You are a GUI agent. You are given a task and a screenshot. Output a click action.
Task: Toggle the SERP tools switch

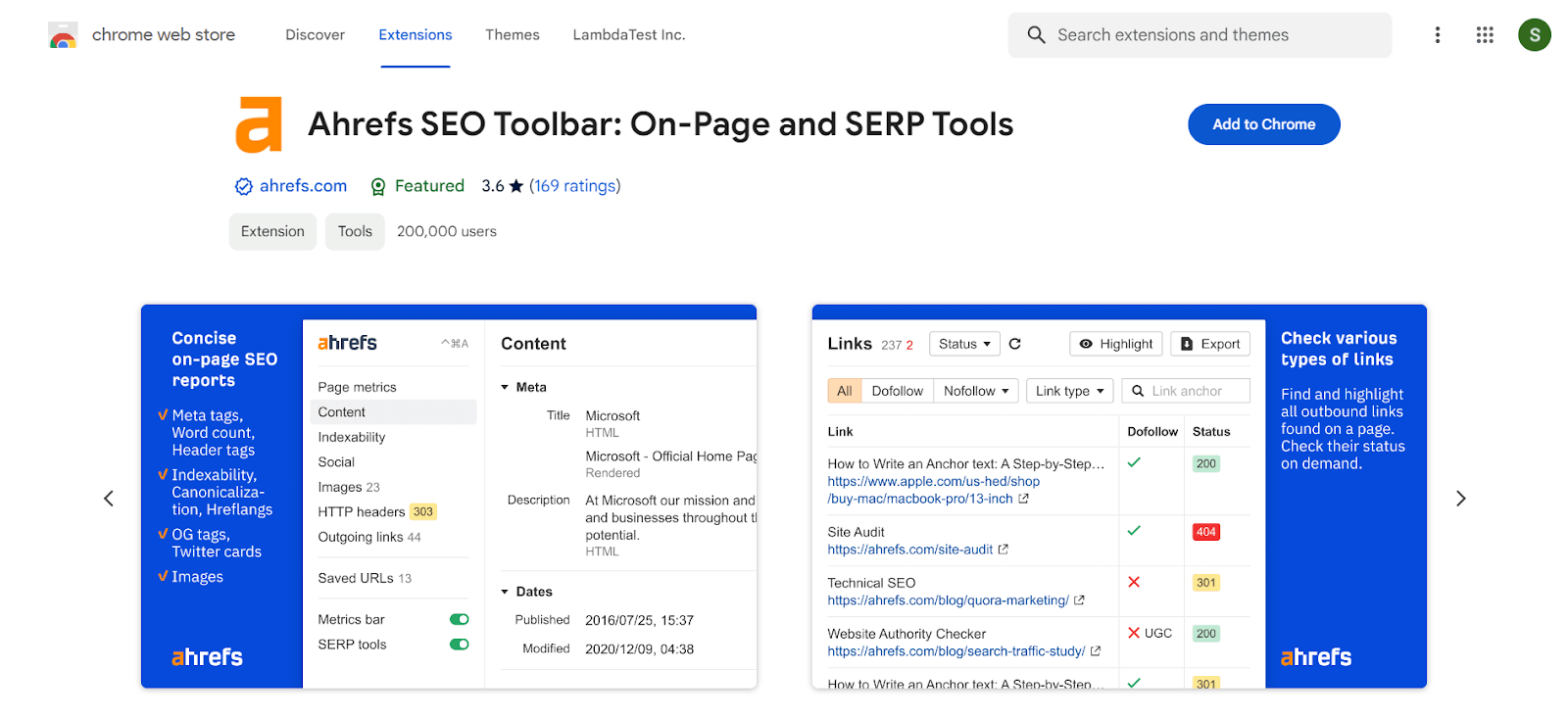[x=460, y=645]
